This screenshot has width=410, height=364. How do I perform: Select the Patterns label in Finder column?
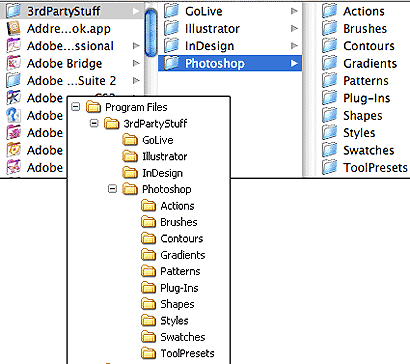click(x=366, y=81)
